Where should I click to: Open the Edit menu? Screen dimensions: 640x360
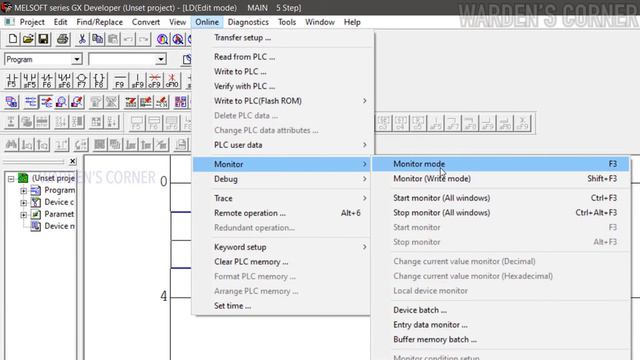pos(60,22)
